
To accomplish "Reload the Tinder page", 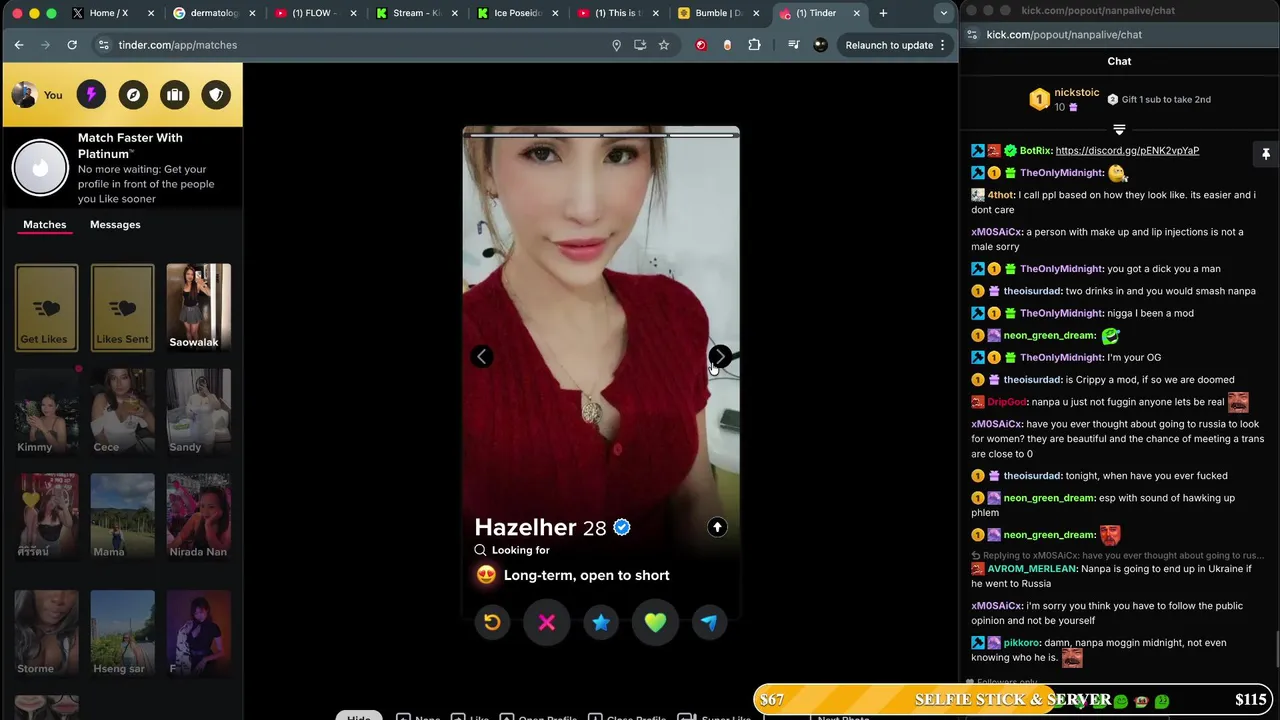I will tap(72, 45).
